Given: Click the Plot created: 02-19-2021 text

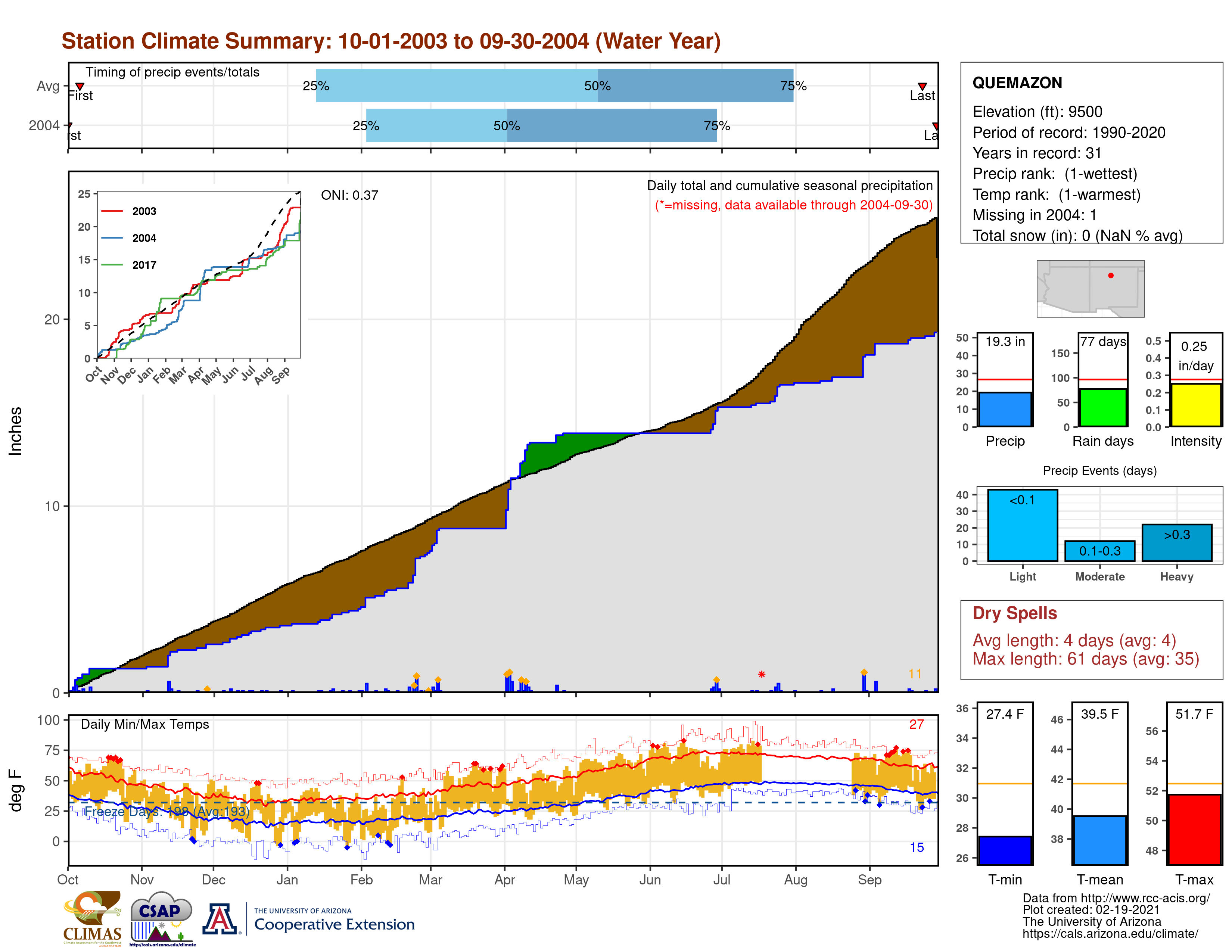Looking at the screenshot, I should pyautogui.click(x=1091, y=910).
